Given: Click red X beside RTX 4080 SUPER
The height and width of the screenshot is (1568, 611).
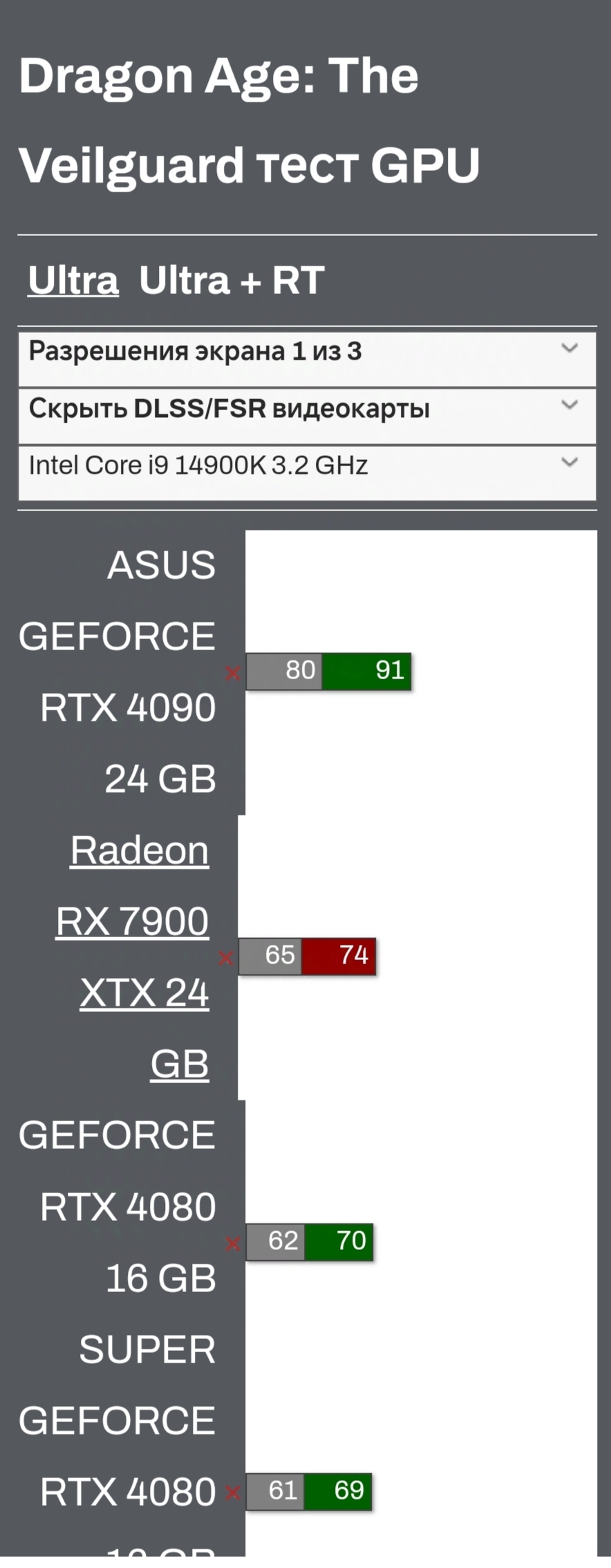Looking at the screenshot, I should 233,1244.
